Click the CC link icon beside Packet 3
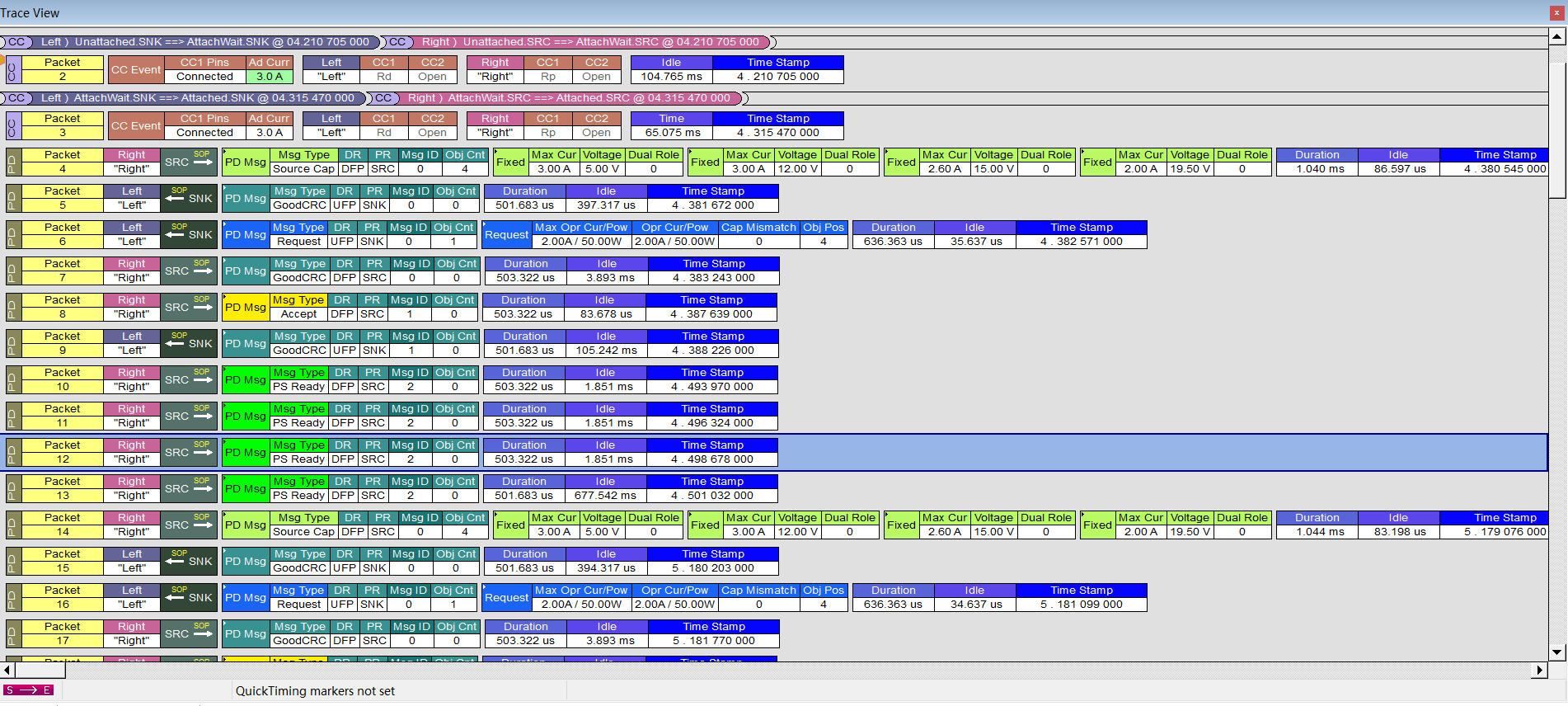This screenshot has height=706, width=1568. click(x=13, y=125)
